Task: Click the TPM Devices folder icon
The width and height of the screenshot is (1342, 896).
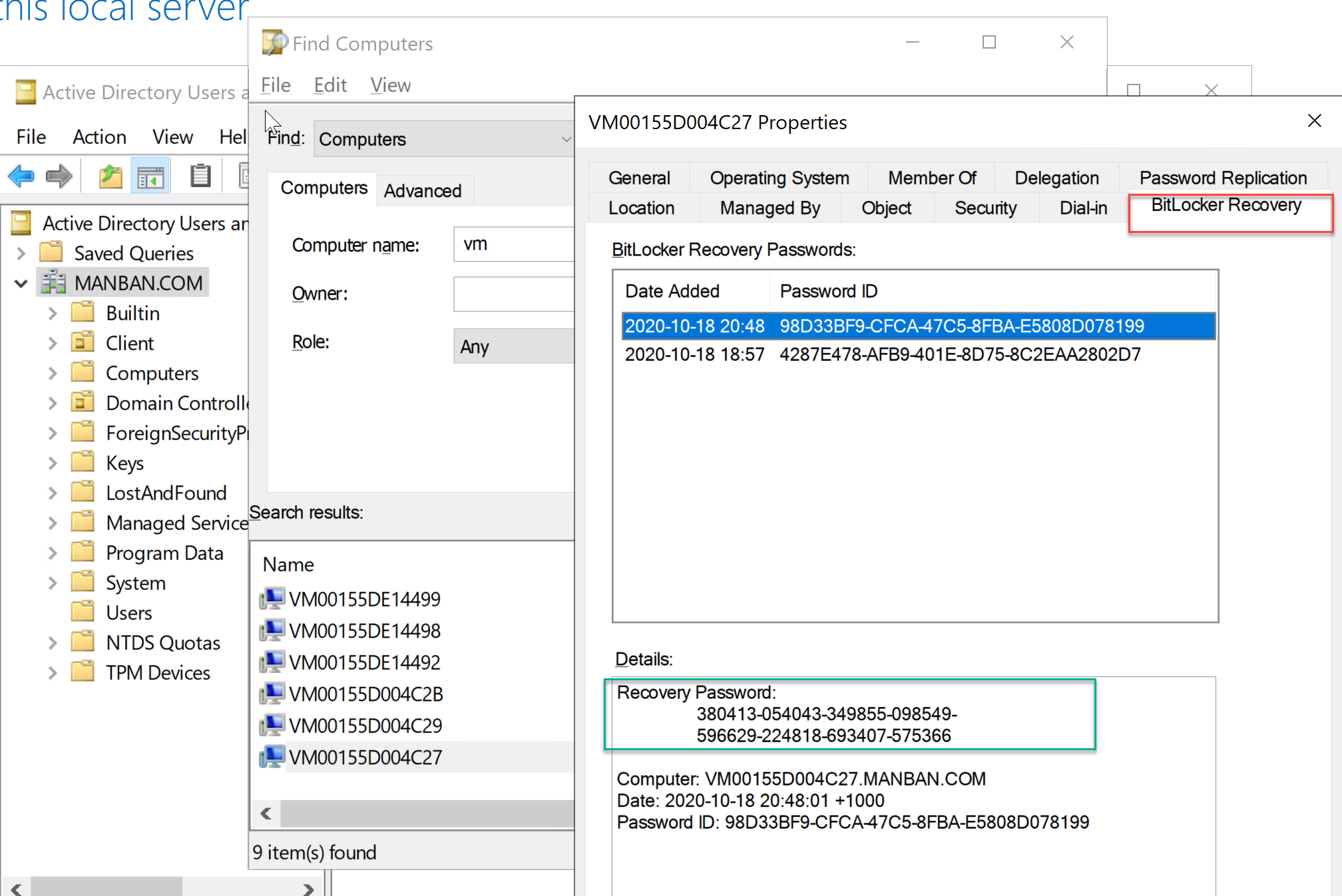Action: [84, 672]
